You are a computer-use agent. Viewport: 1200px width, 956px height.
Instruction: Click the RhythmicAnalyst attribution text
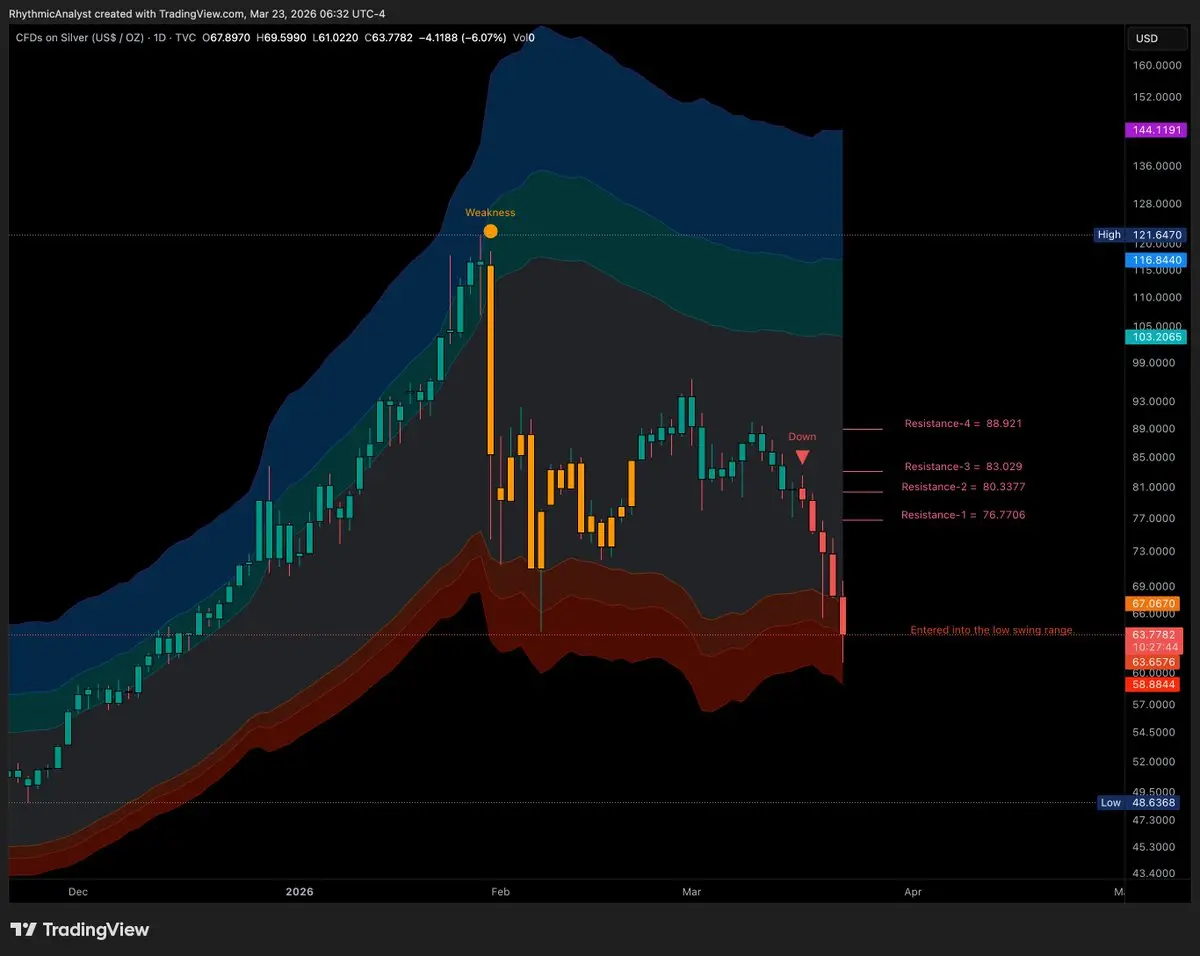[197, 13]
